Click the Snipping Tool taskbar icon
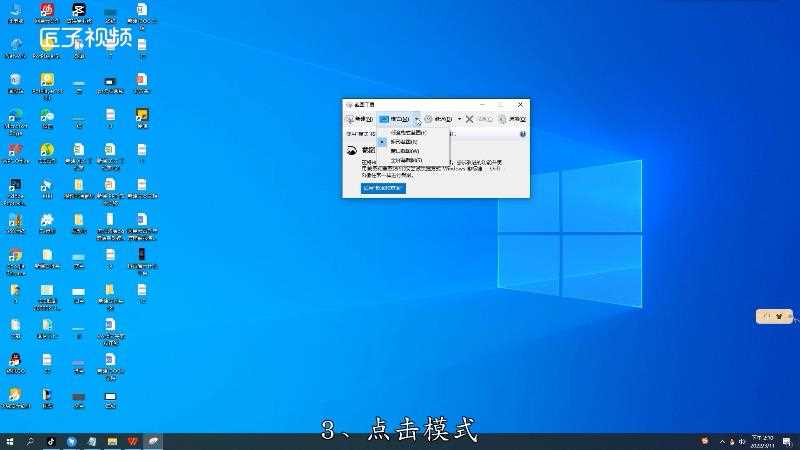 pyautogui.click(x=153, y=442)
